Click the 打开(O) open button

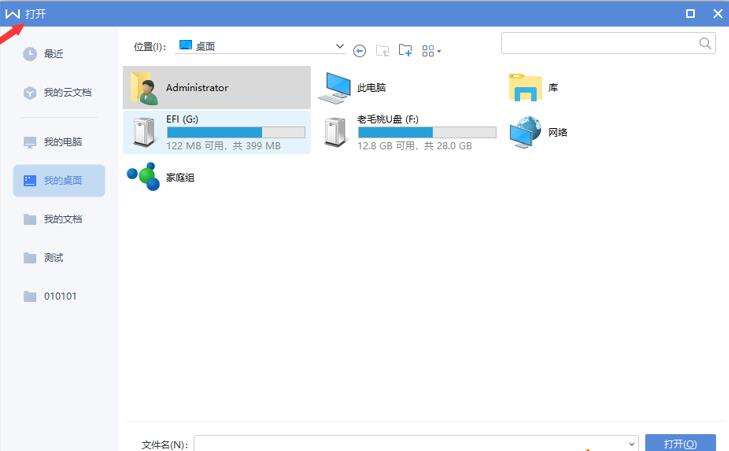[680, 443]
